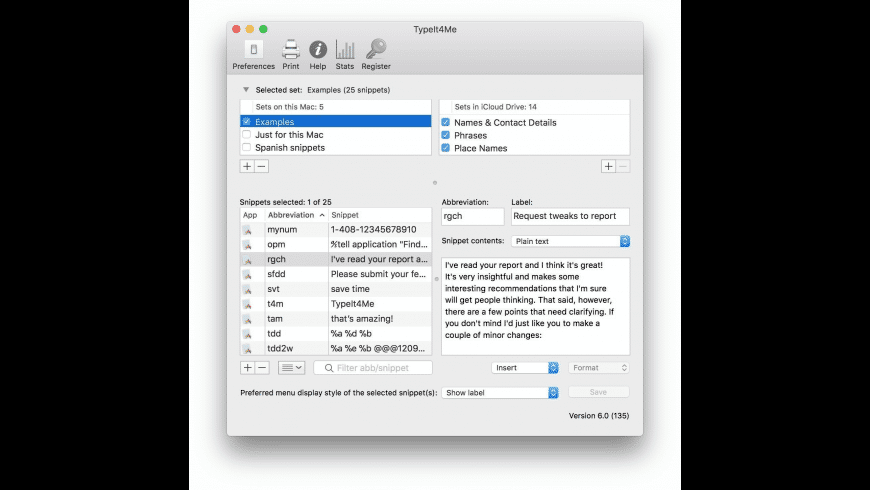Screen dimensions: 870x490
Task: Uncheck the Phrases iCloud set
Action: 446,135
